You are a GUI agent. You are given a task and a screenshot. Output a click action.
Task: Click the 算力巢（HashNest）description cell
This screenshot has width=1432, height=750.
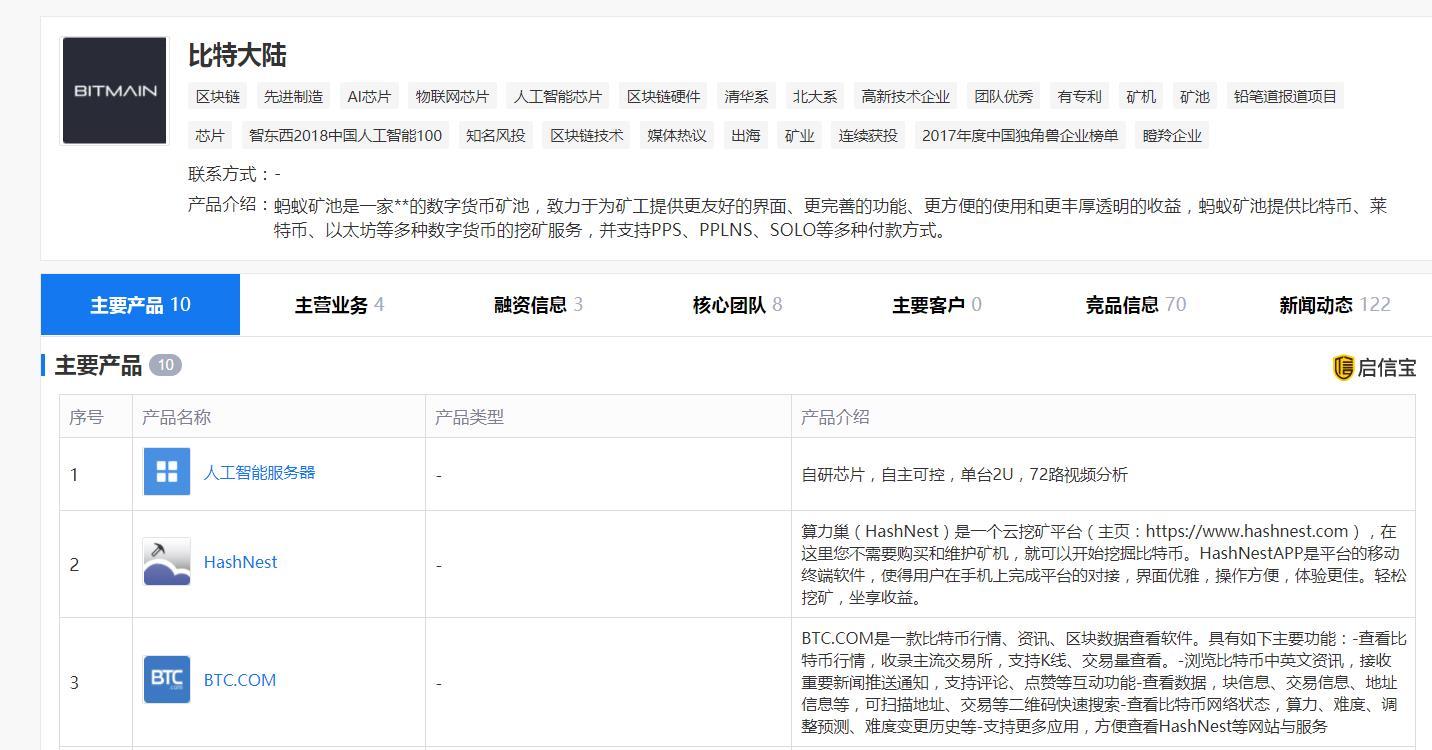[1103, 564]
